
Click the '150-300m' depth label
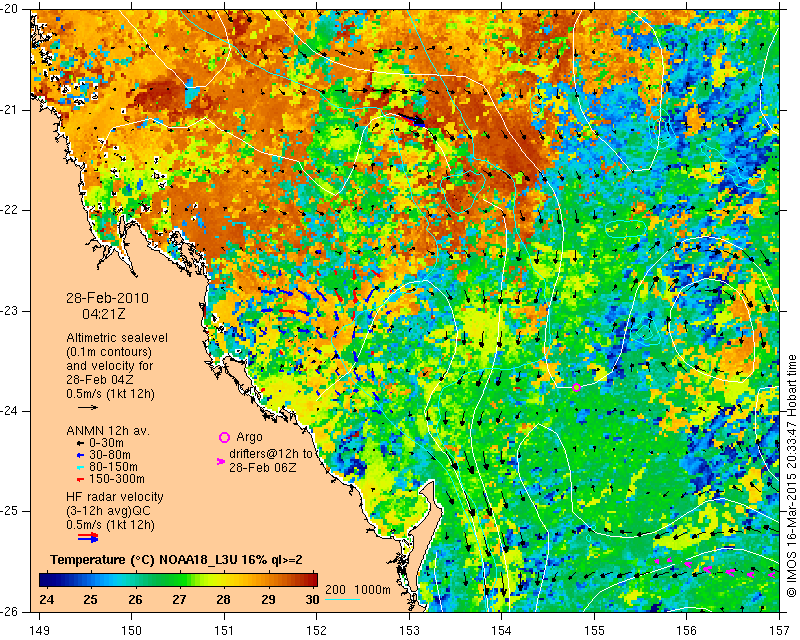click(116, 479)
